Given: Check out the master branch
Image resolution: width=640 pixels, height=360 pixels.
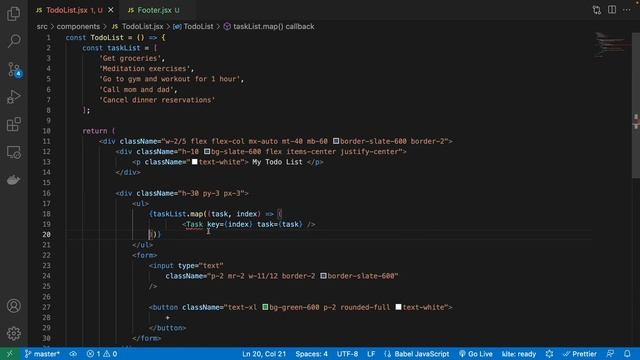Looking at the screenshot, I should pyautogui.click(x=42, y=354).
